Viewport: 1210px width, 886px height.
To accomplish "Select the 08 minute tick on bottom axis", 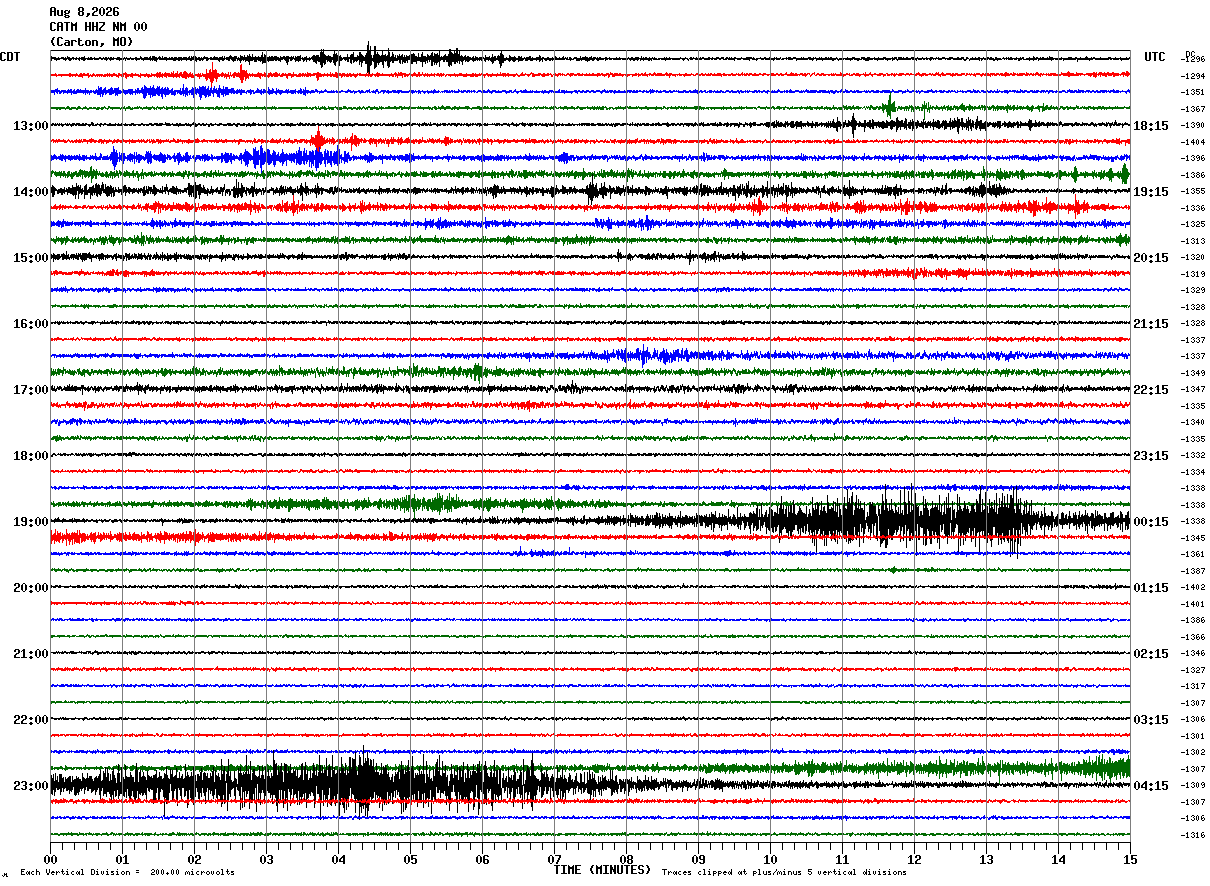I will (x=626, y=859).
